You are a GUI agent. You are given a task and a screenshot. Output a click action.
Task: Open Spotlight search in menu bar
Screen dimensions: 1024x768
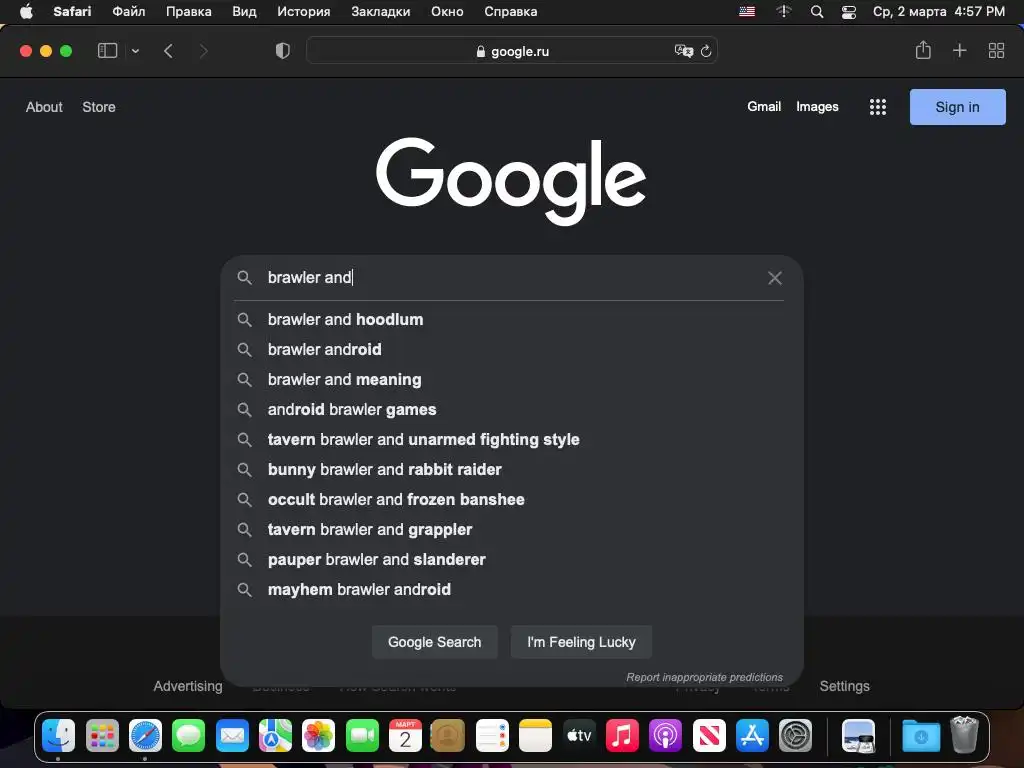[816, 12]
